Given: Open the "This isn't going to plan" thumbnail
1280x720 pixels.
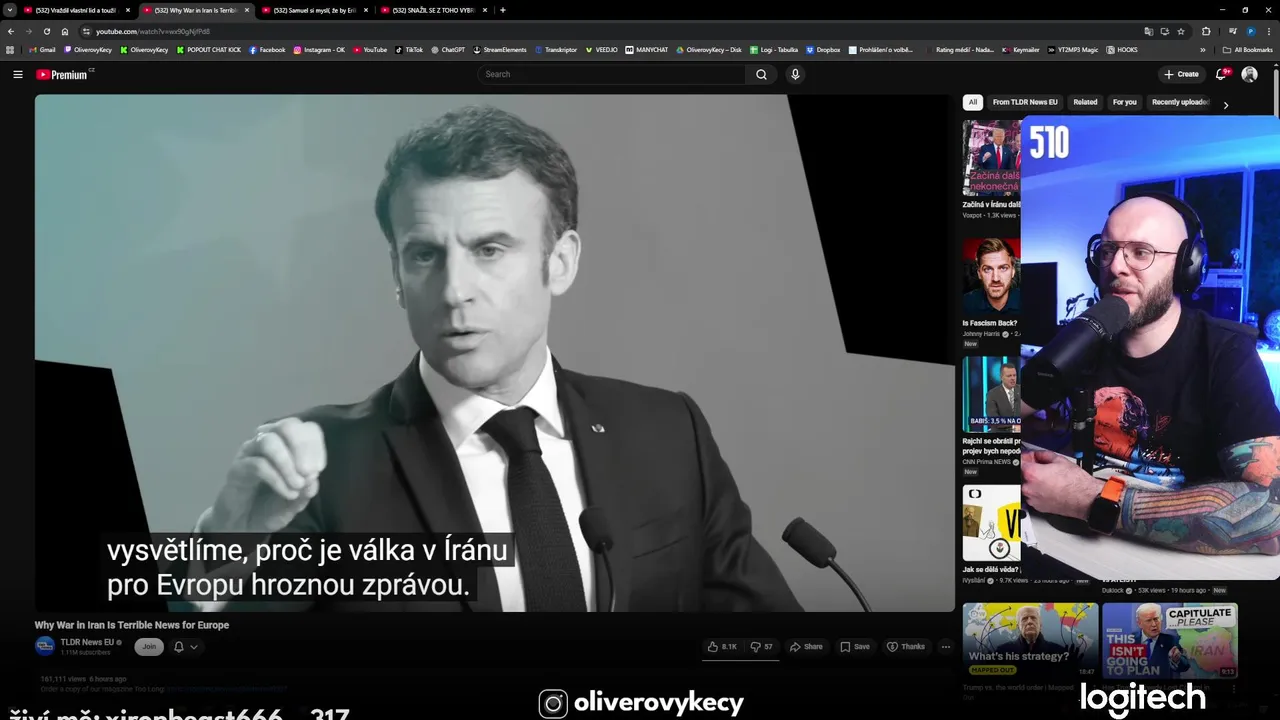Looking at the screenshot, I should click(1169, 640).
